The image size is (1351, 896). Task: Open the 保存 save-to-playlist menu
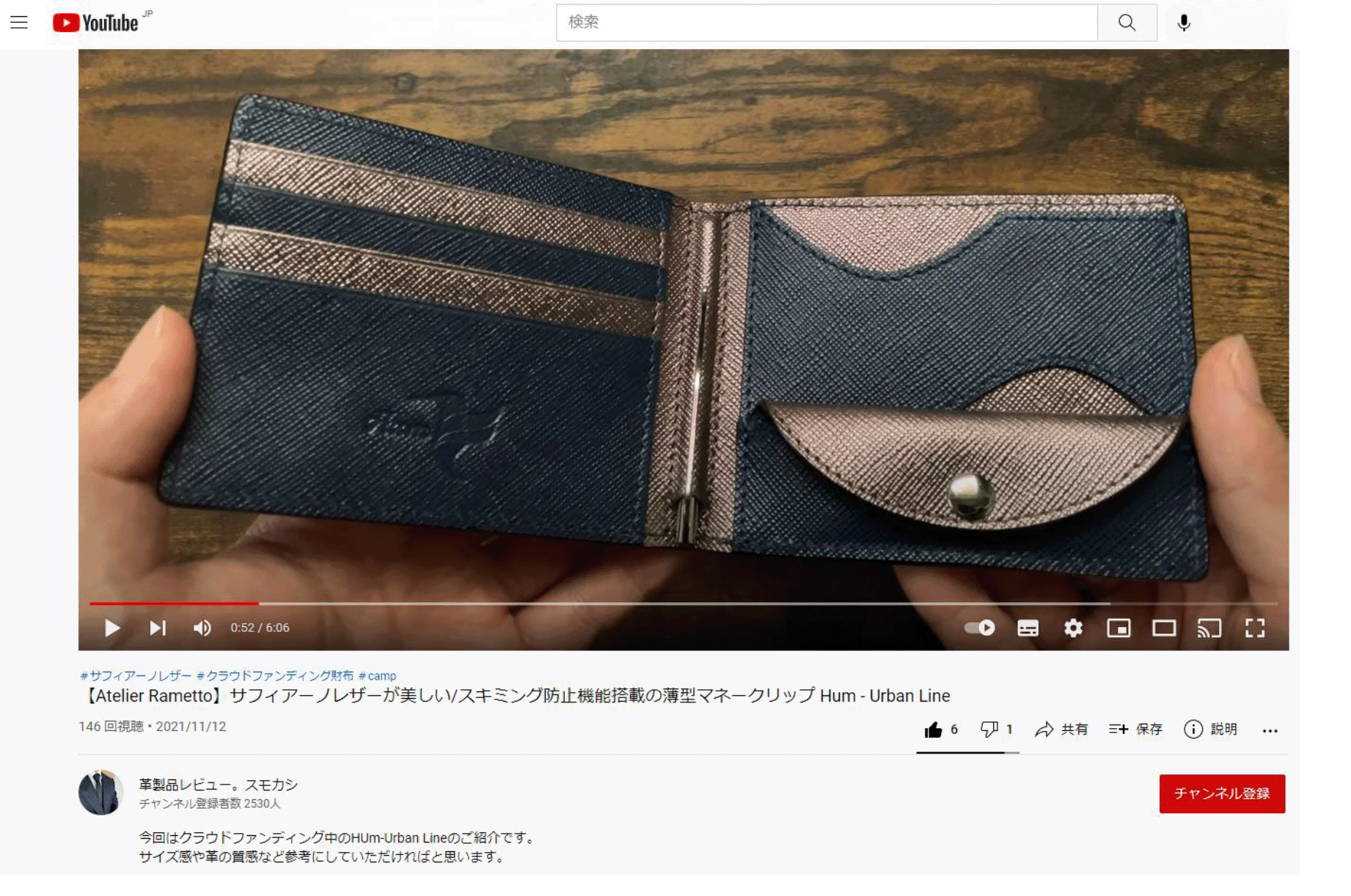coord(1135,730)
